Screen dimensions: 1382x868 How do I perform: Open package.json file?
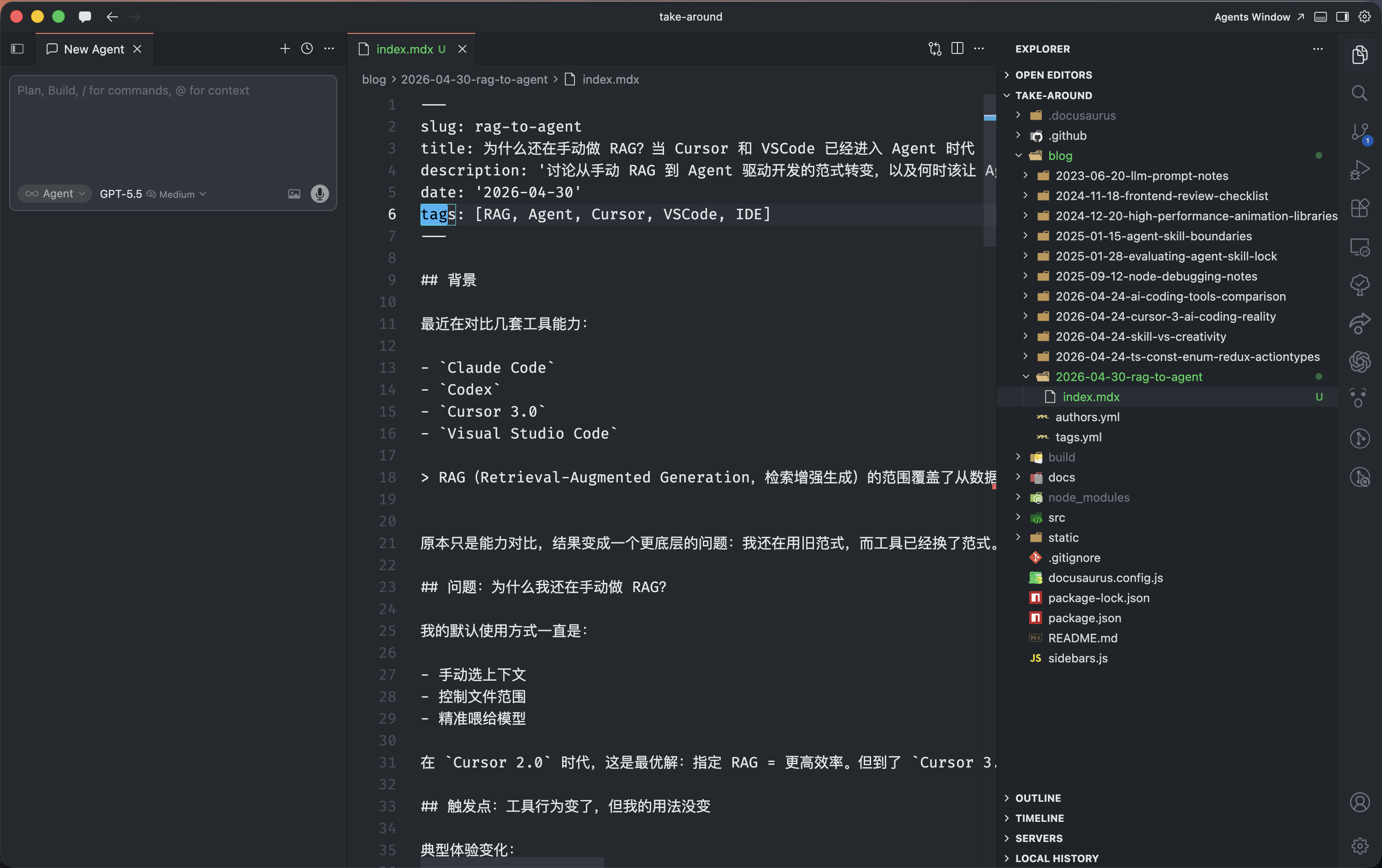point(1168,617)
